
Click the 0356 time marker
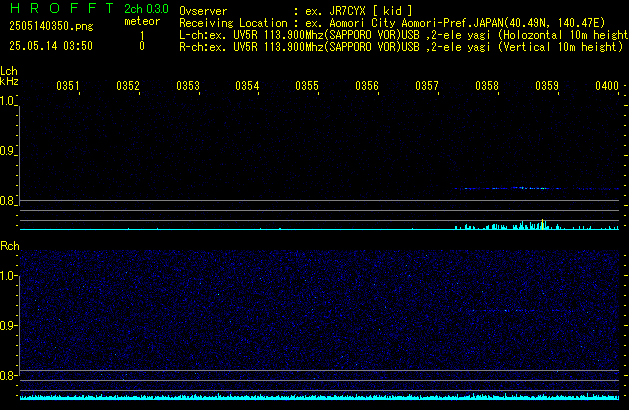pyautogui.click(x=367, y=86)
